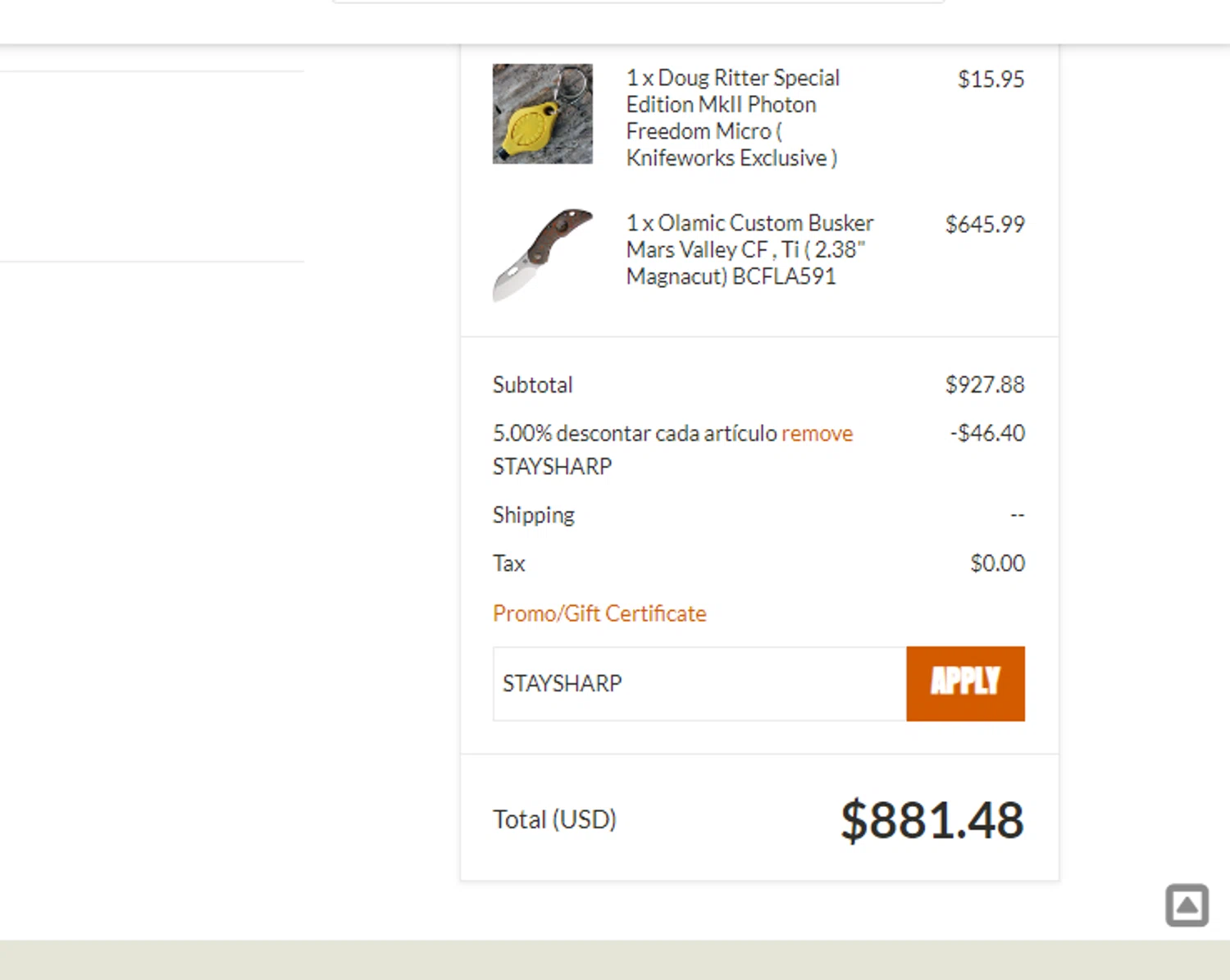The height and width of the screenshot is (980, 1230).
Task: Select the $15.95 item price
Action: coord(991,80)
